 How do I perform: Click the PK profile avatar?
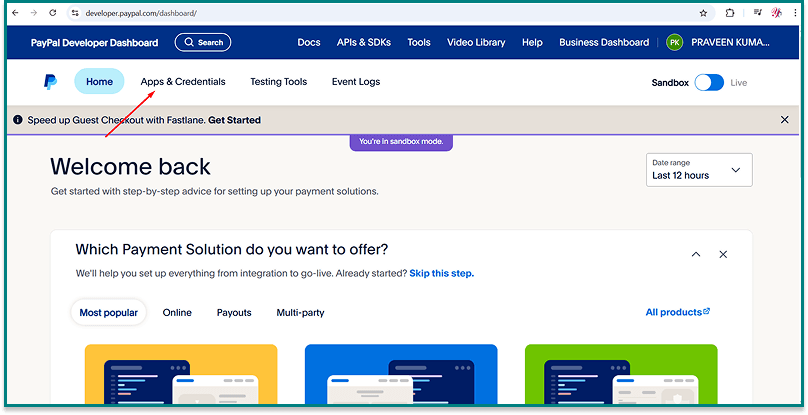[675, 42]
